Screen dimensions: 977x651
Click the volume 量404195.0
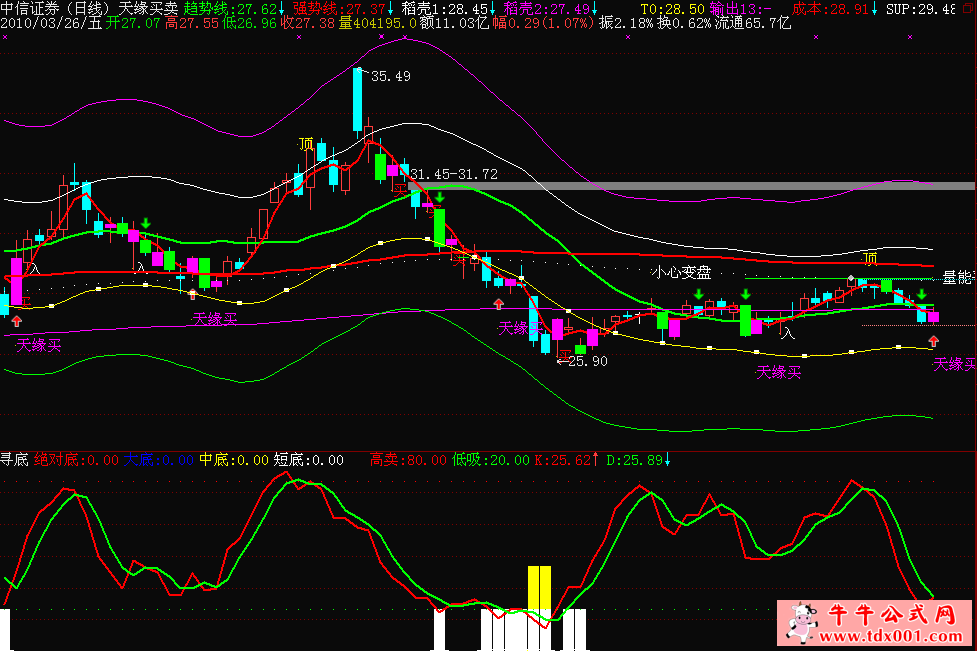tap(378, 24)
